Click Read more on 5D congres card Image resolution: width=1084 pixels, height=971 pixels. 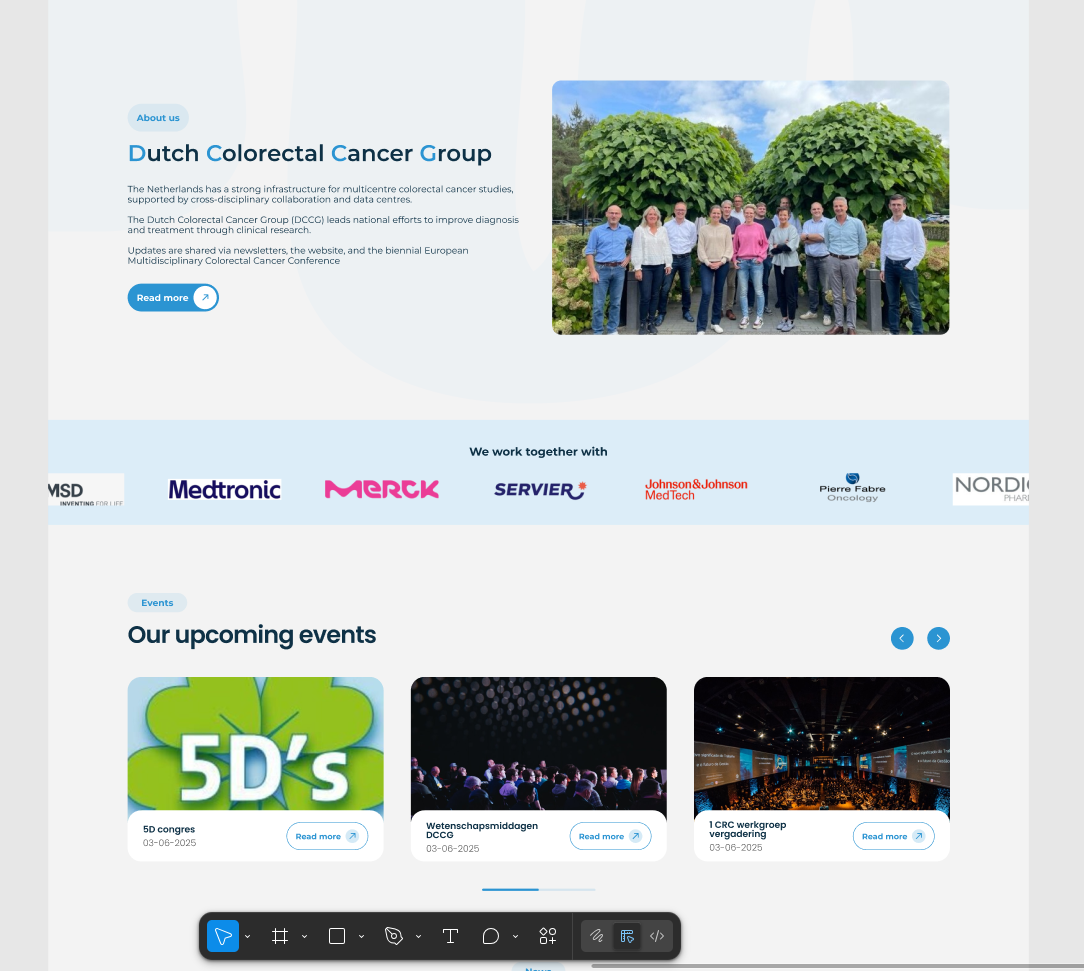coord(327,837)
